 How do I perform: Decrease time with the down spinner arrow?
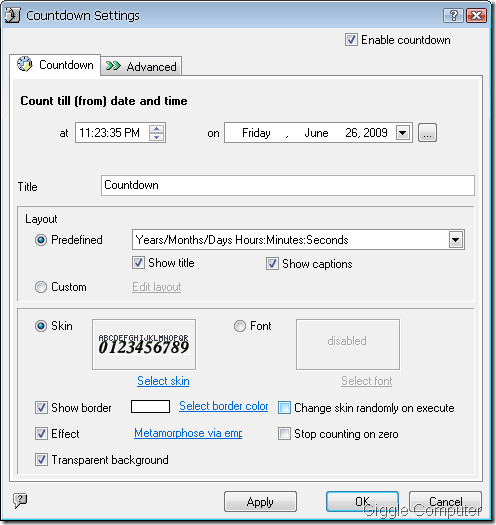click(x=156, y=137)
